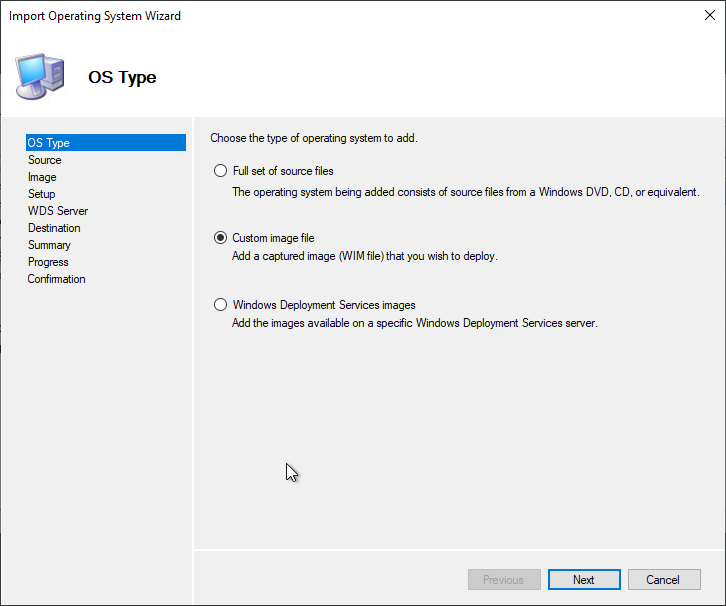Cancel the import wizard
Screen dimensions: 726x606
point(664,580)
